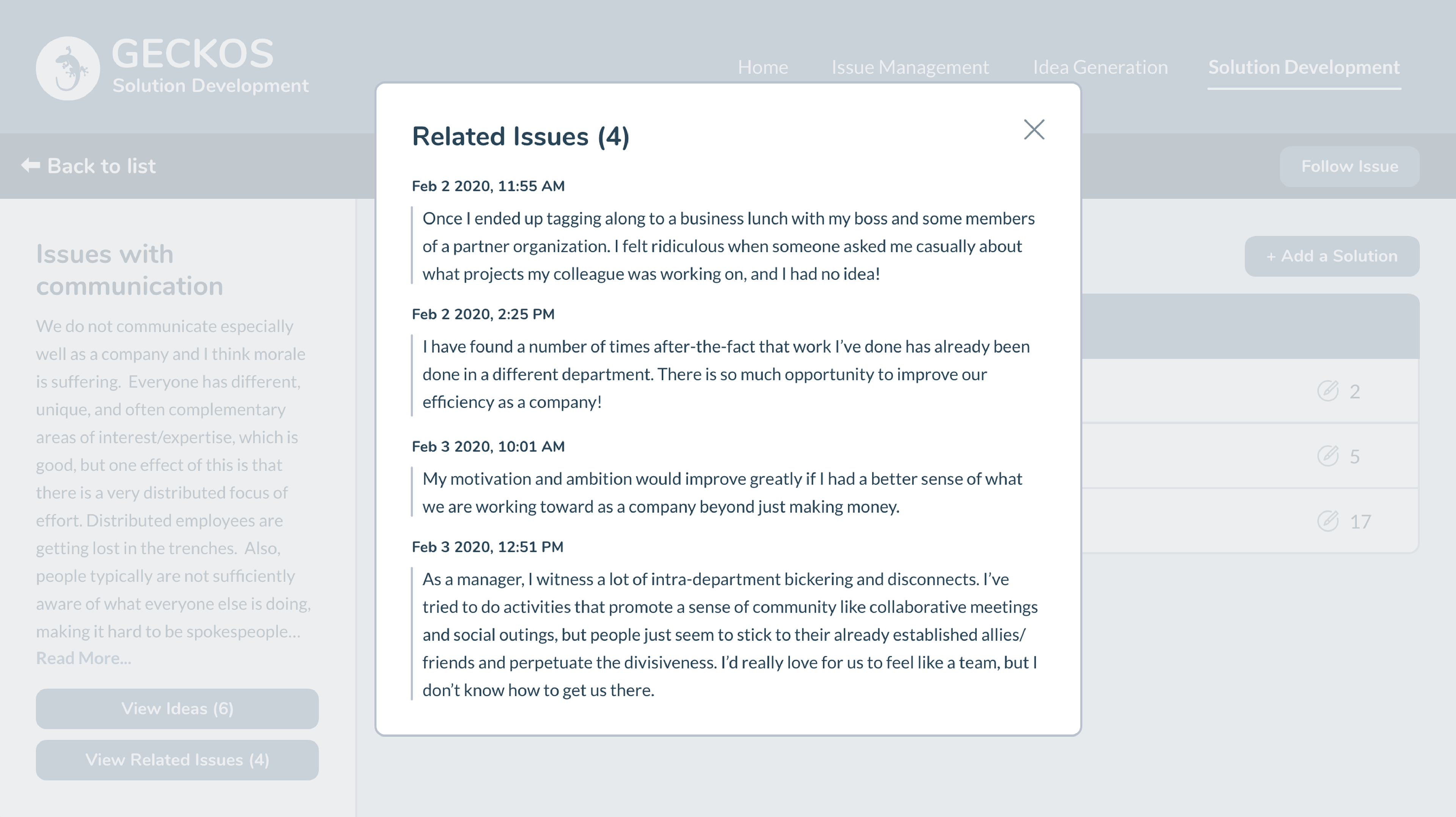Close the Related Issues dialog
This screenshot has height=817, width=1456.
coord(1034,130)
